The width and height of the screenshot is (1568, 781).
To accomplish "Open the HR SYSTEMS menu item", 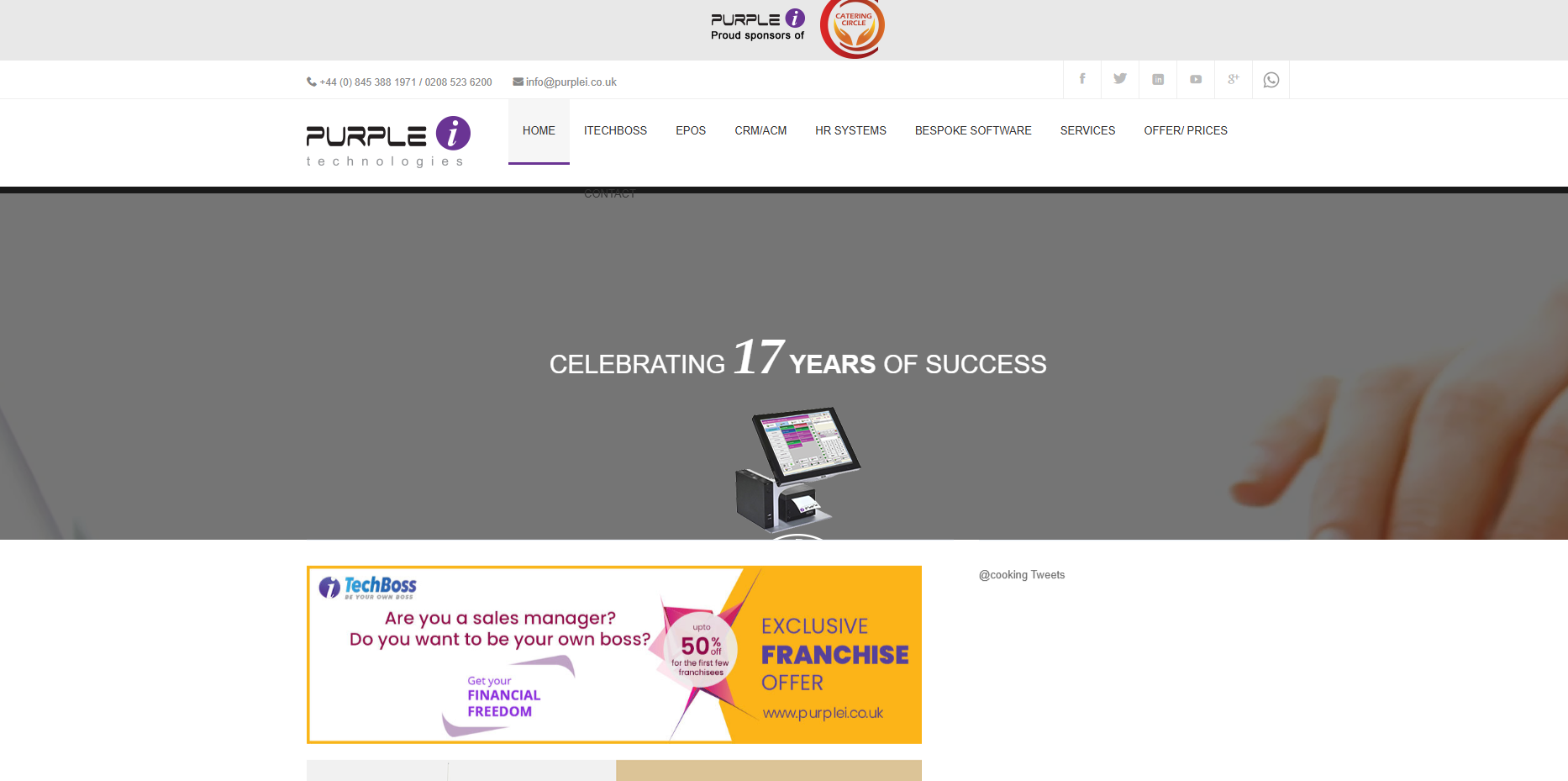I will 850,131.
